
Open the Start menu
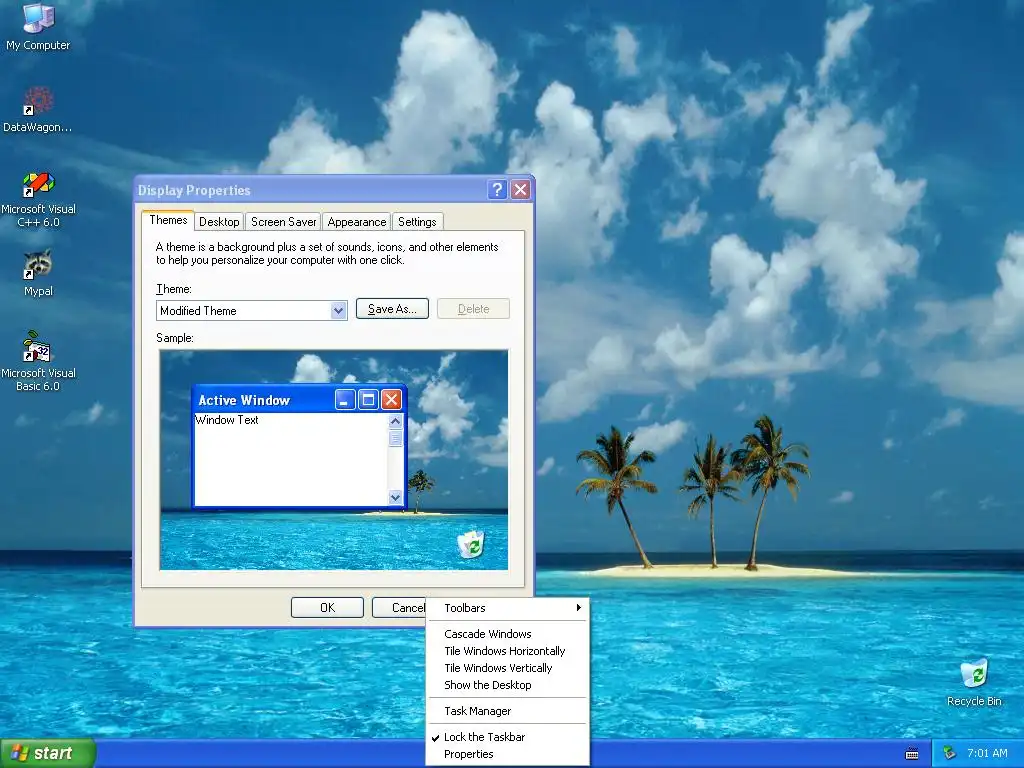click(48, 753)
